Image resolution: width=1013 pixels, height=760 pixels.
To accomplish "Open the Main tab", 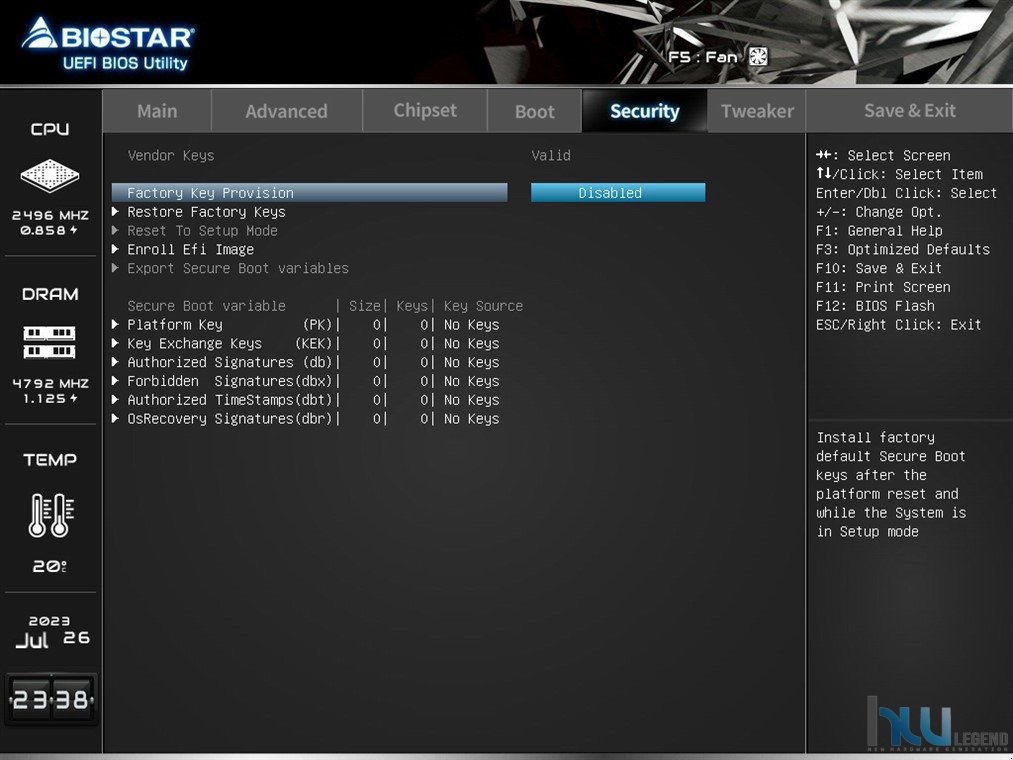I will pyautogui.click(x=157, y=111).
